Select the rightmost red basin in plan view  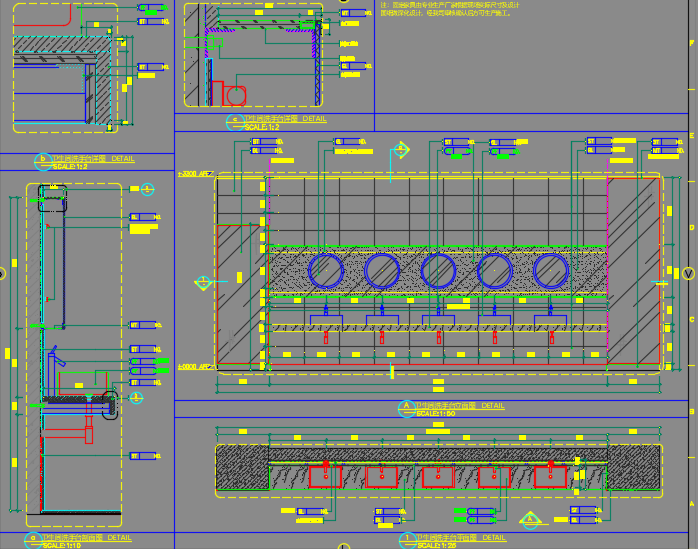[550, 477]
